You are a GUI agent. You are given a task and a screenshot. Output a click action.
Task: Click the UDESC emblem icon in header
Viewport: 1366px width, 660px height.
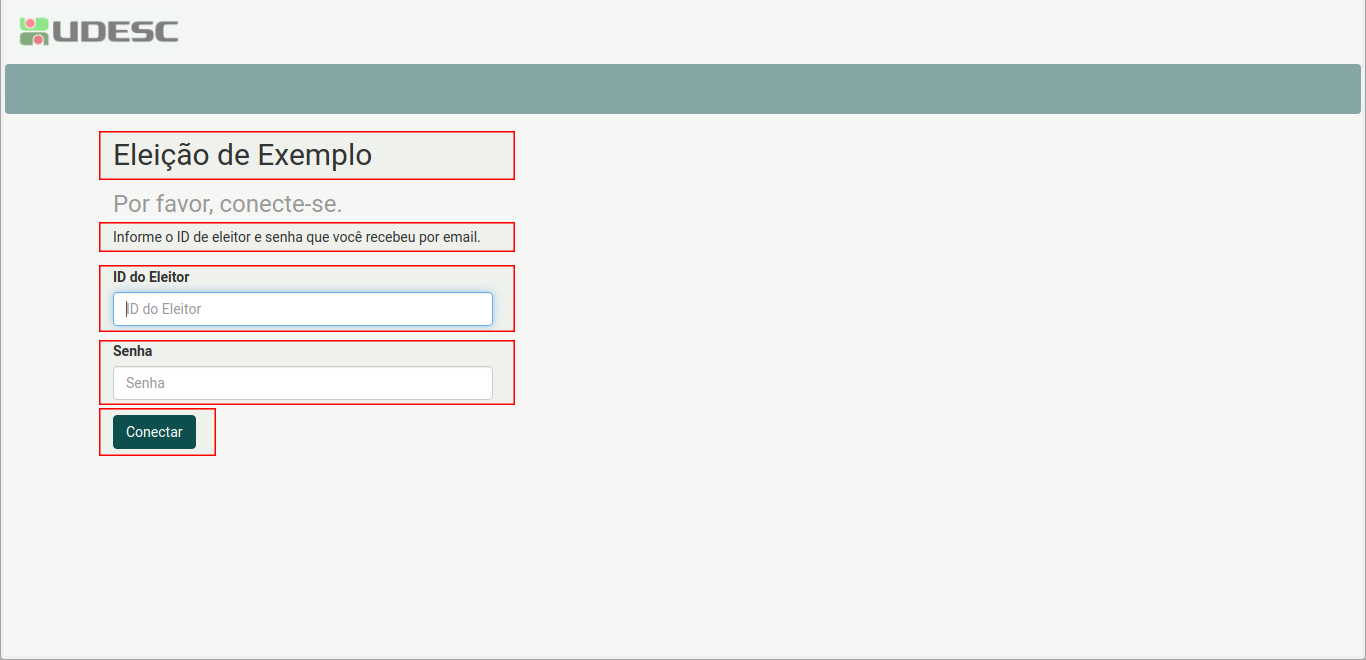coord(34,31)
